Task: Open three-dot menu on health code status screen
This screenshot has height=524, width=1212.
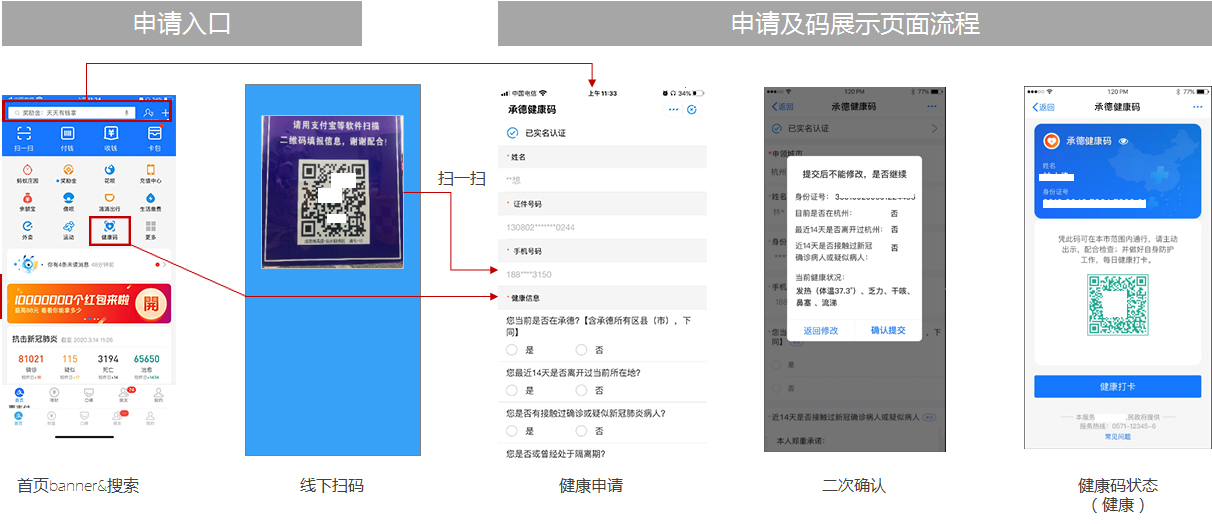Action: [1197, 106]
